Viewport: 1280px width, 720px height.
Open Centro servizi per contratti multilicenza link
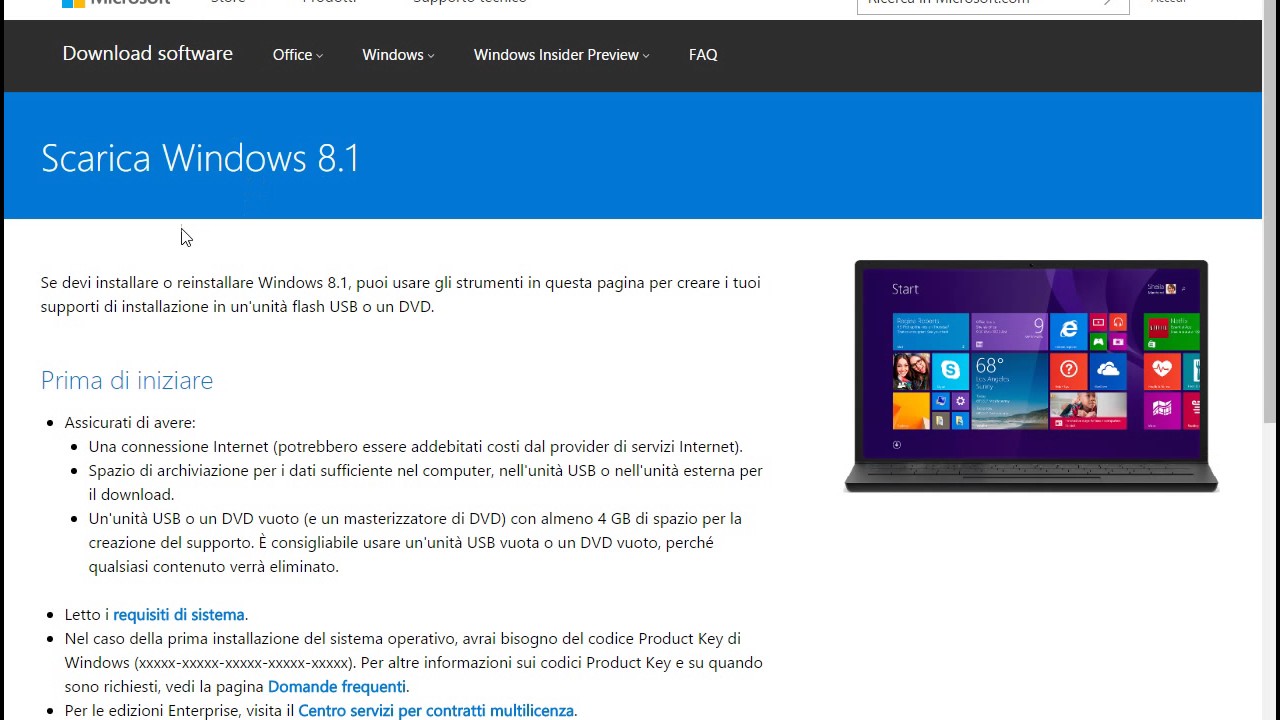point(436,710)
